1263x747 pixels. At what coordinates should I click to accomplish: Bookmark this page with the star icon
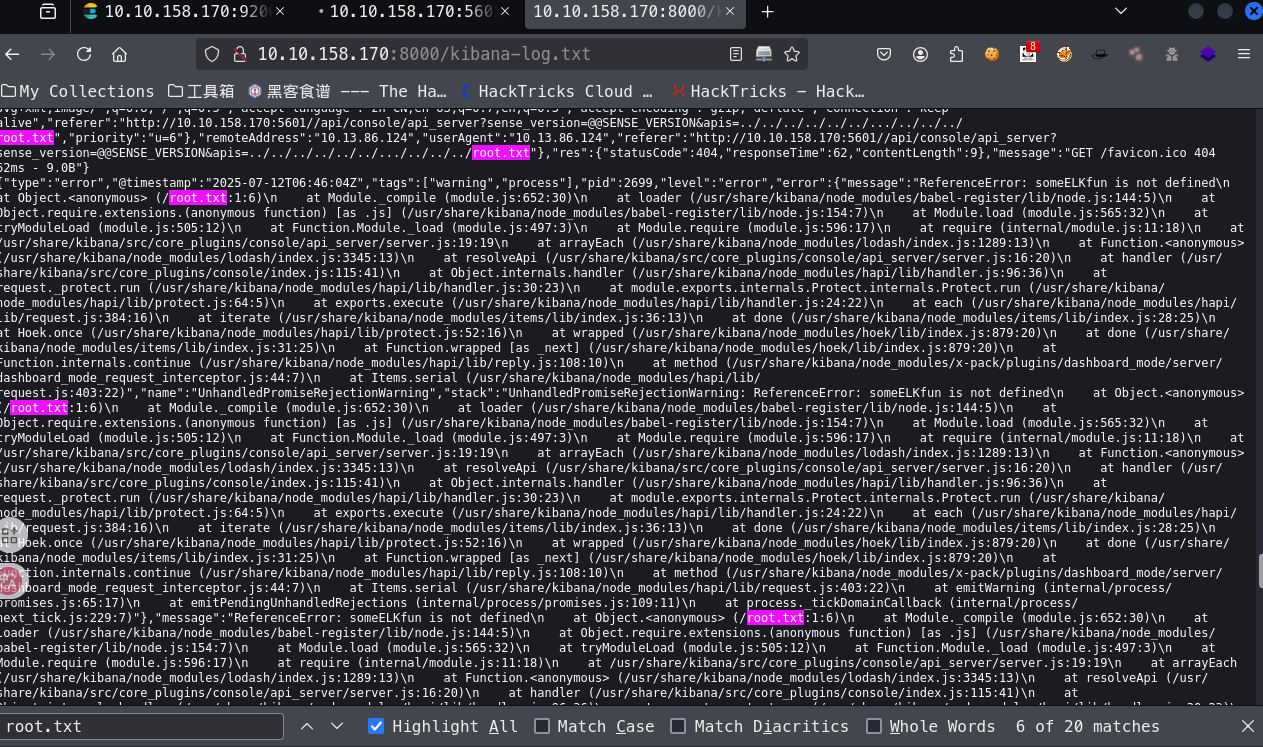coord(792,54)
